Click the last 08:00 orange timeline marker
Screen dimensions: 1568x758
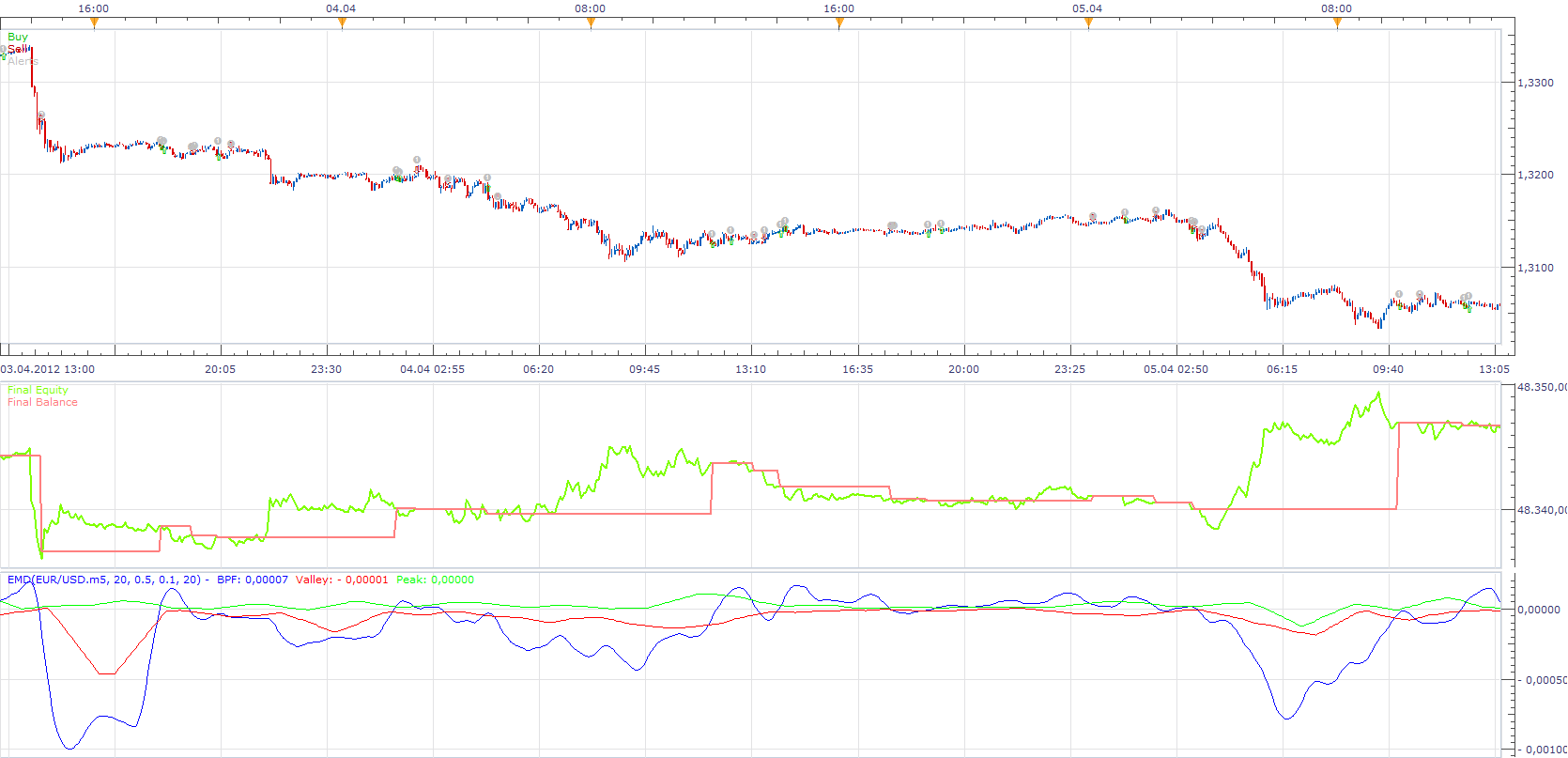(x=1337, y=23)
